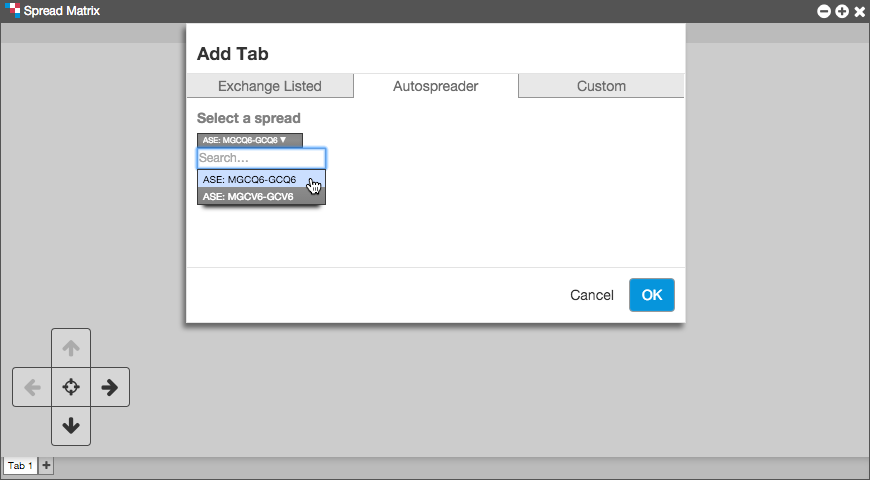Viewport: 870px width, 480px height.
Task: Click the center crosshair recenter button
Action: click(71, 387)
